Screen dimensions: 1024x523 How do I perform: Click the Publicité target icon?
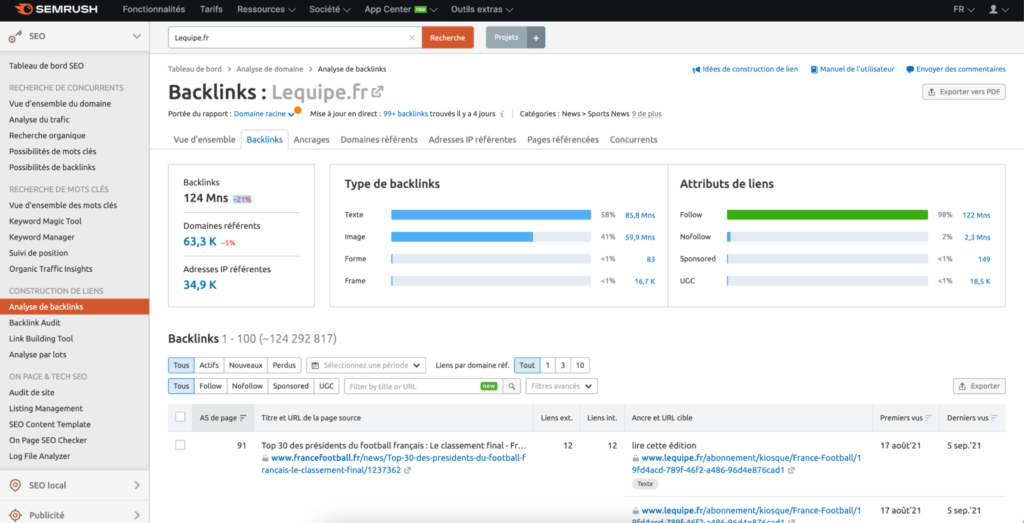point(16,515)
